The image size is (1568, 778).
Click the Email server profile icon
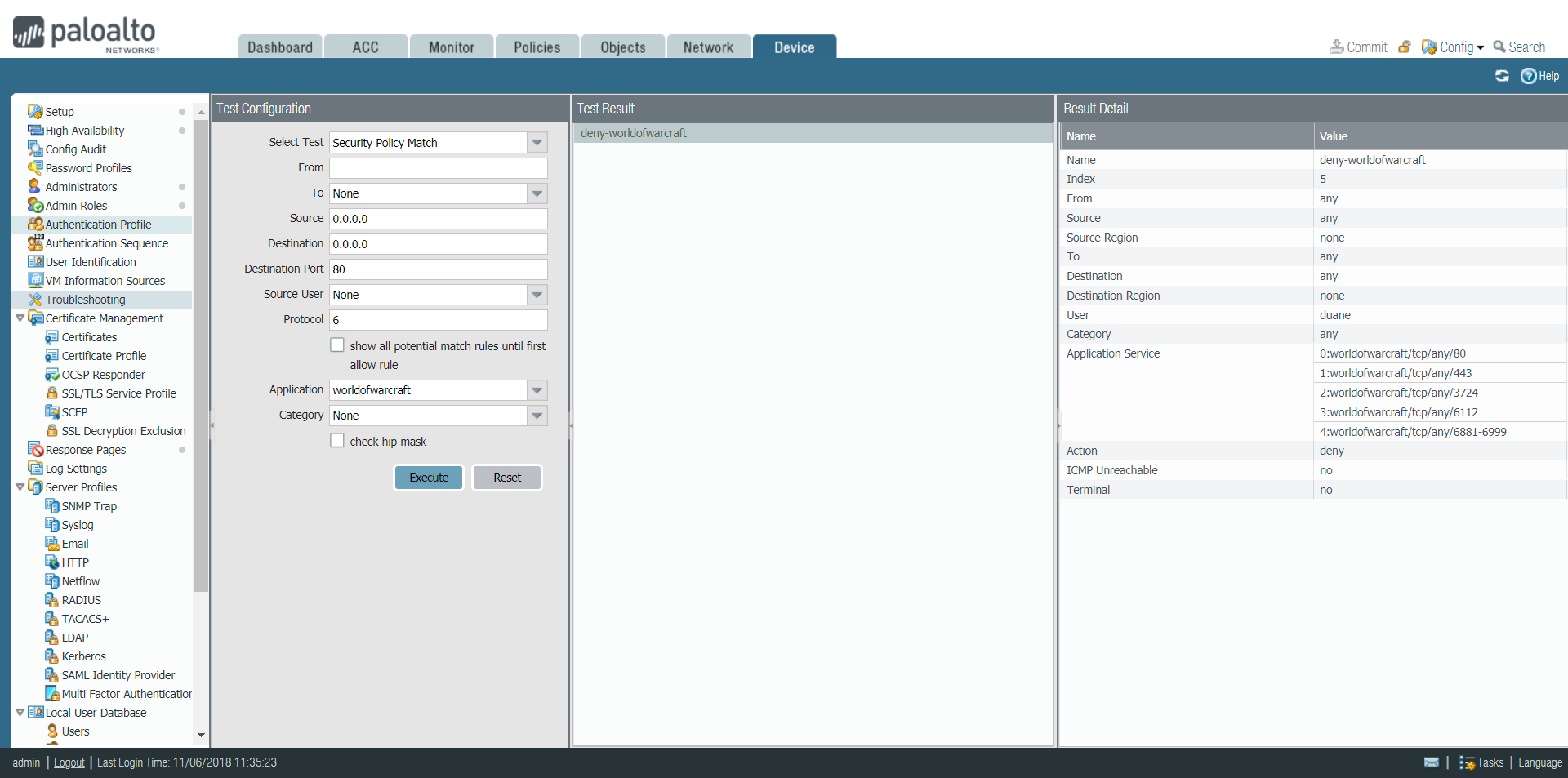[52, 544]
